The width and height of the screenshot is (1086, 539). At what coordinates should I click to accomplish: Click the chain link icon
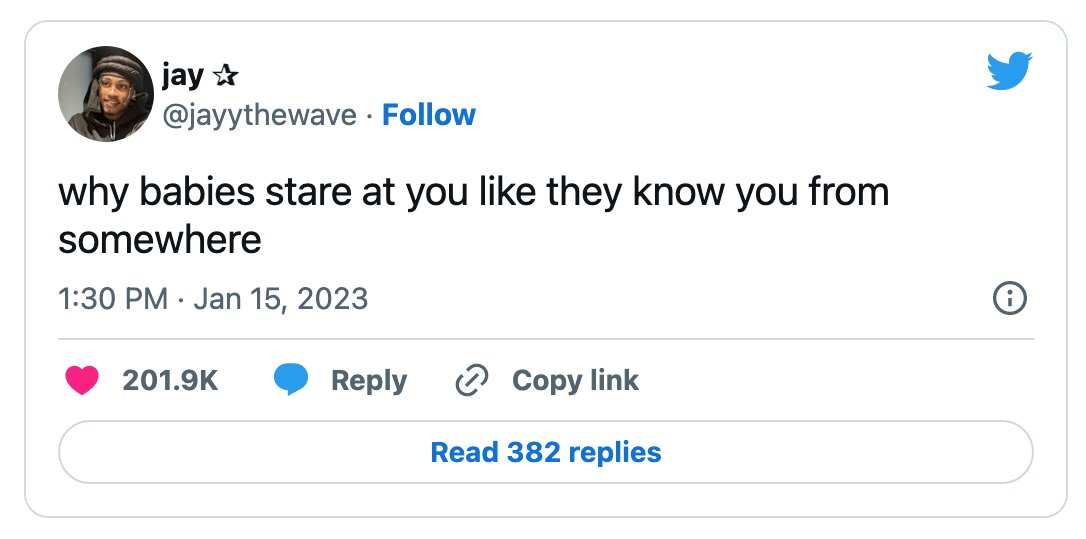pos(472,380)
